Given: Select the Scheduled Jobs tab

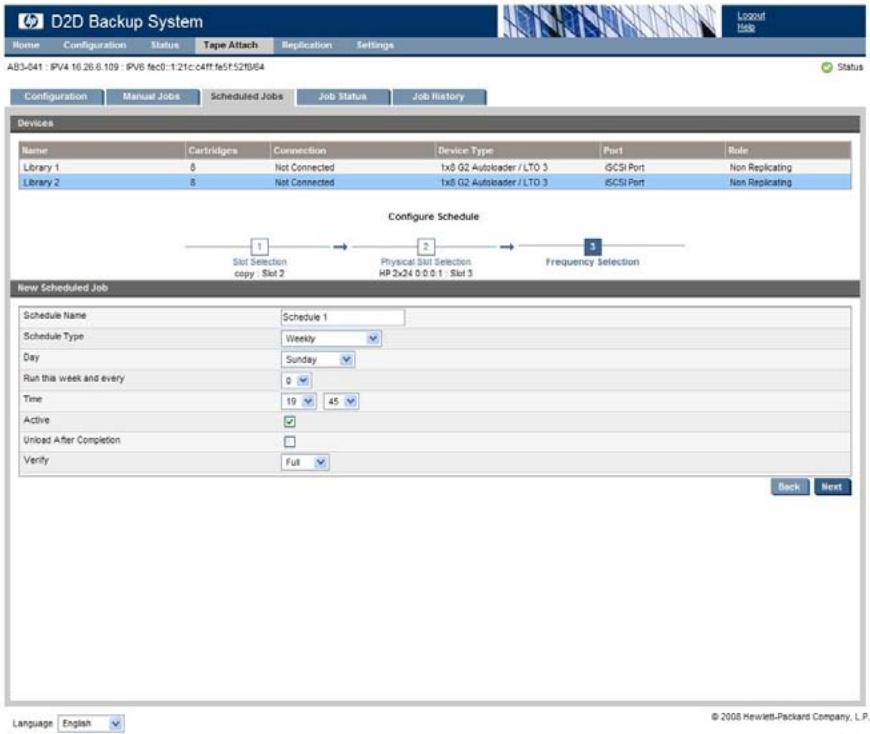Looking at the screenshot, I should tap(247, 97).
